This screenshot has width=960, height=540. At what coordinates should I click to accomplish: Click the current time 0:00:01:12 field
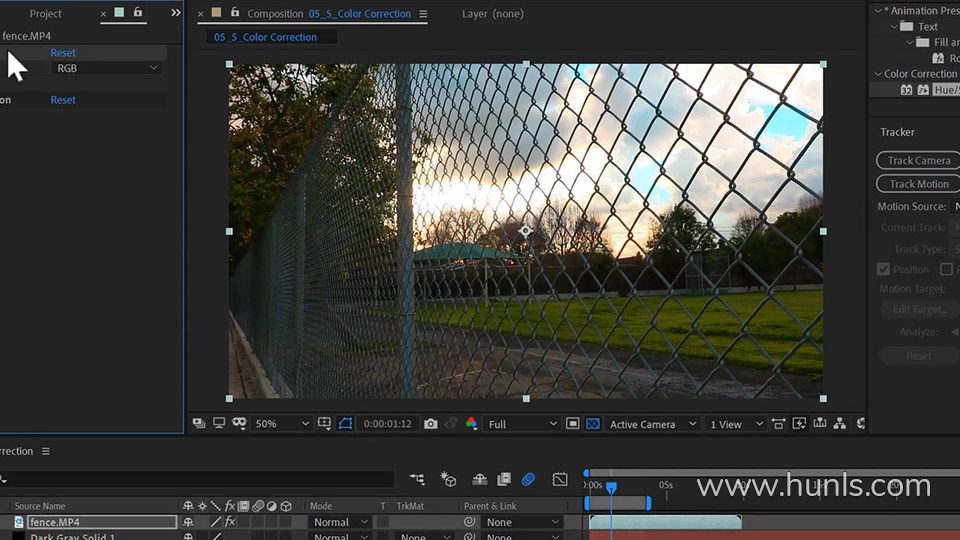388,424
